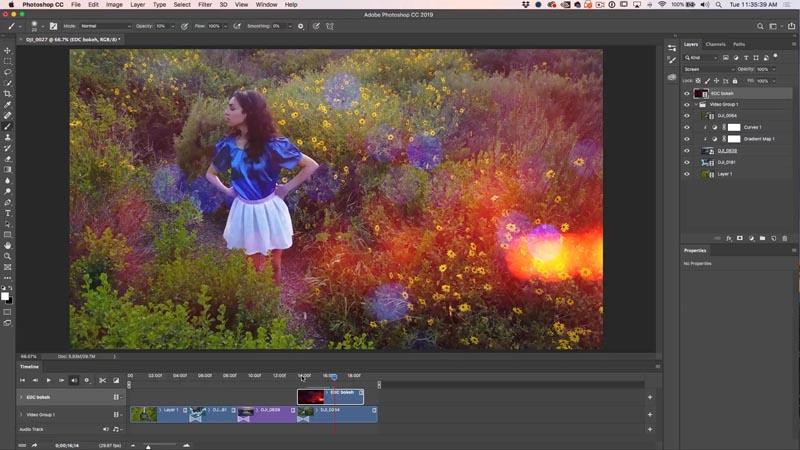
Task: Create a new layer icon in Layers panel
Action: tap(773, 238)
